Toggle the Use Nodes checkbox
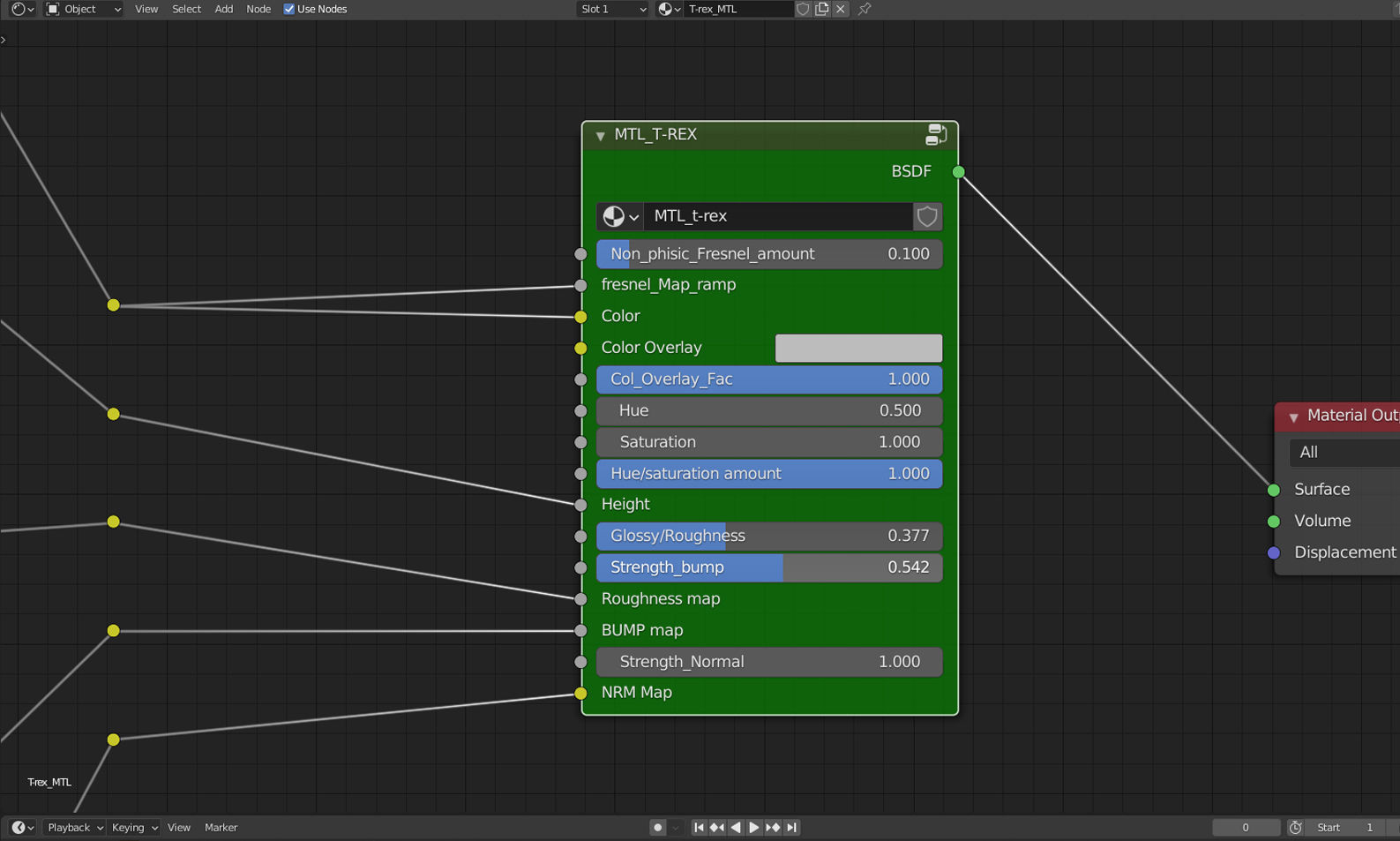 pyautogui.click(x=288, y=9)
